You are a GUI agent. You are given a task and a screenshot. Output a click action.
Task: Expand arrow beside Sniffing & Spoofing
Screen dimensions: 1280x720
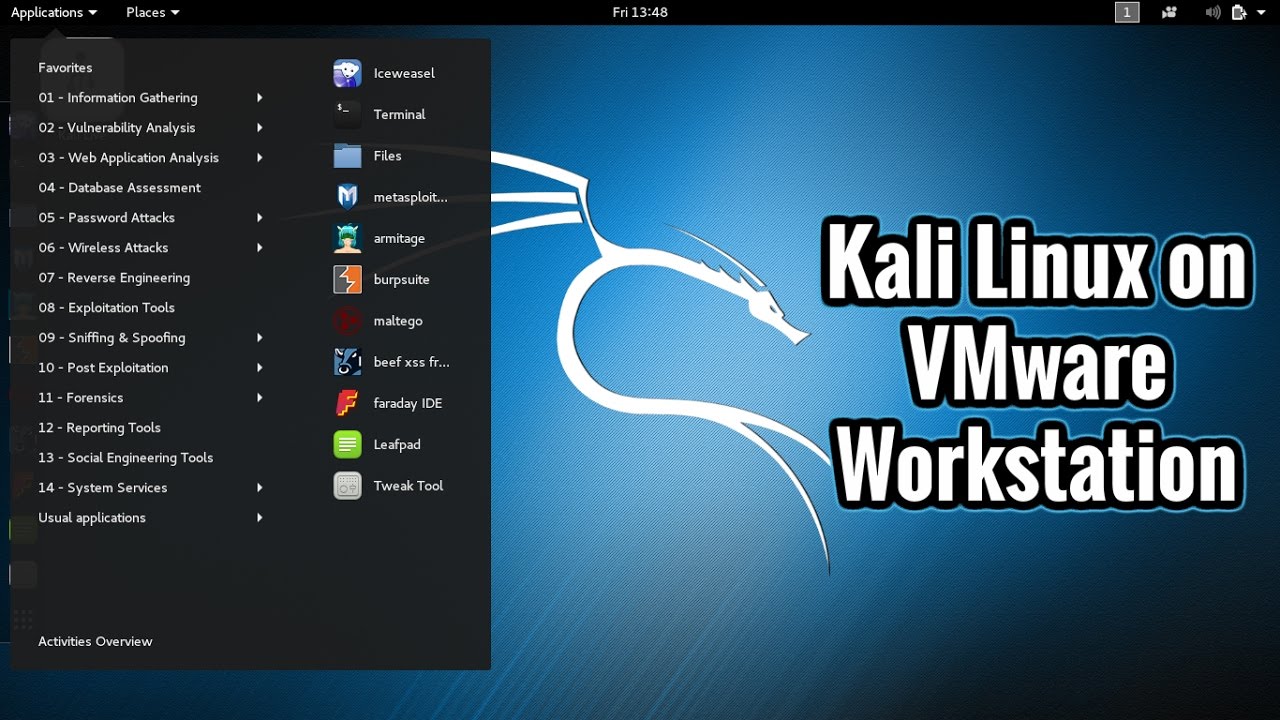click(x=259, y=338)
